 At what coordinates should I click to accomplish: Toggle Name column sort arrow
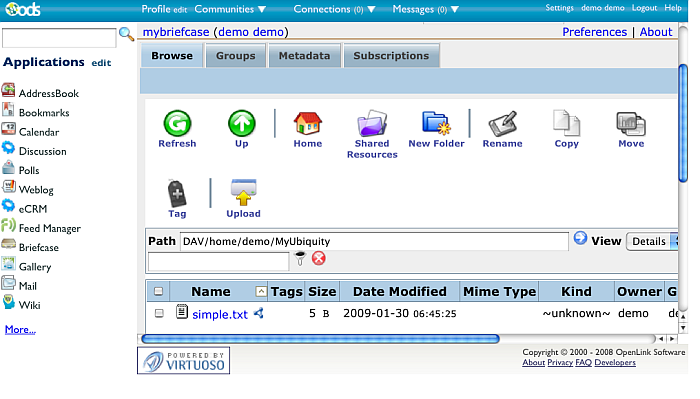click(x=261, y=291)
